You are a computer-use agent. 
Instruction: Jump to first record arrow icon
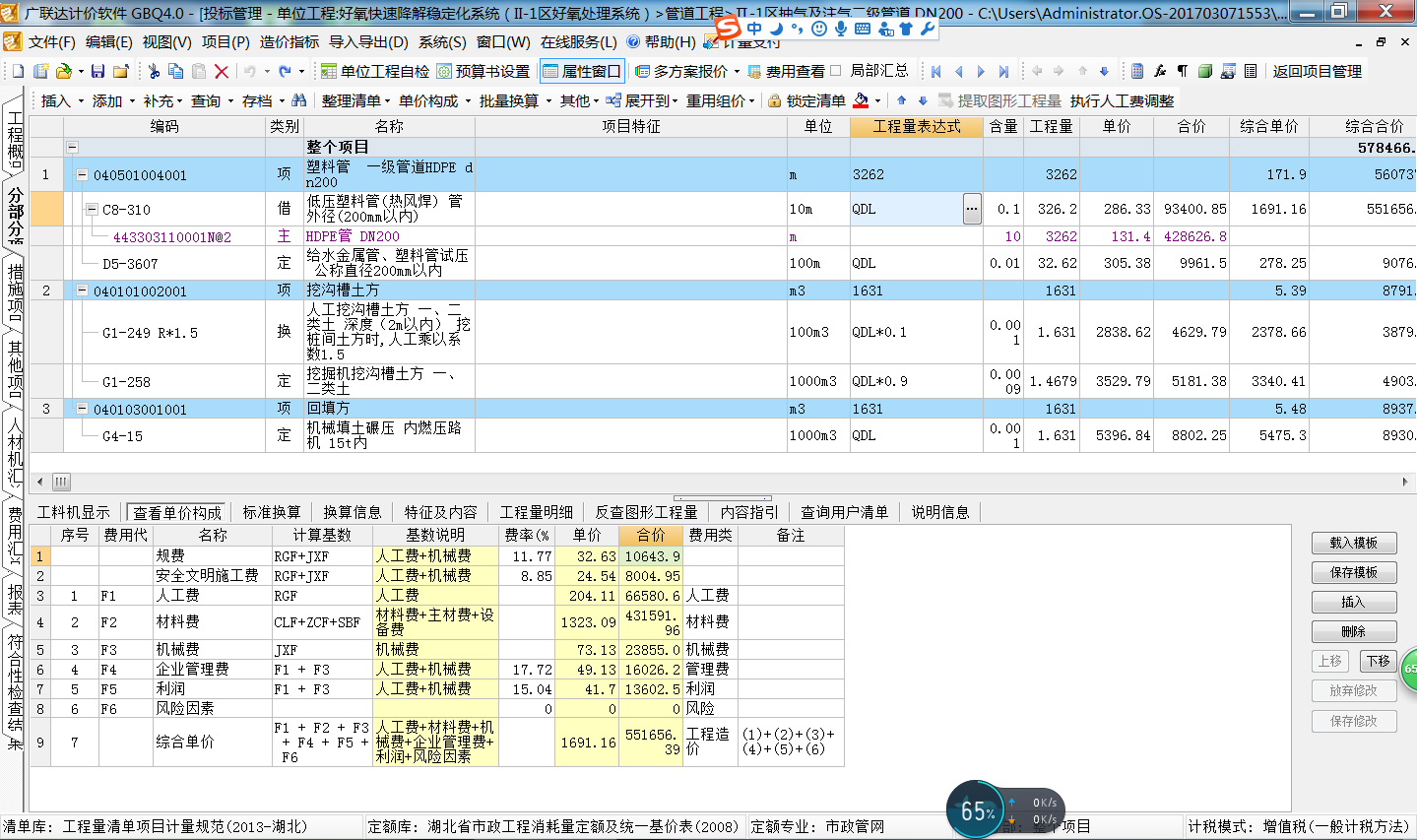coord(936,71)
